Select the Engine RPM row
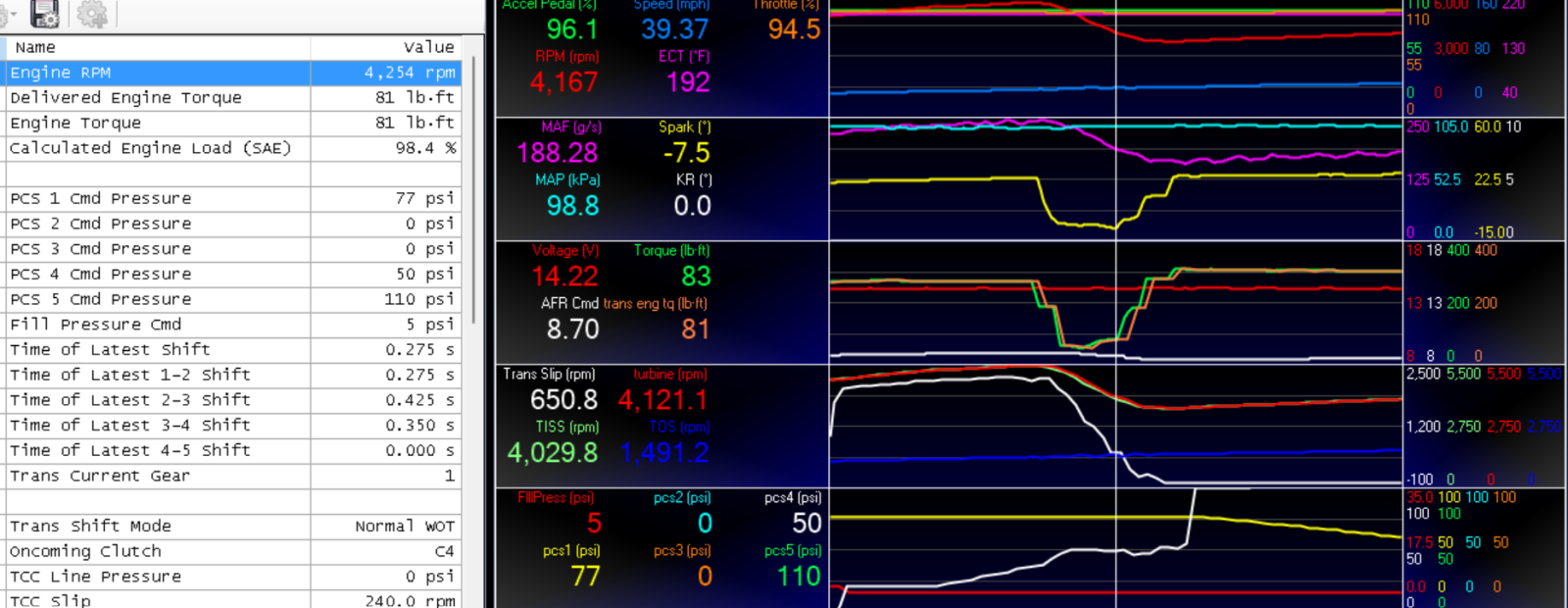This screenshot has height=608, width=1568. 233,73
